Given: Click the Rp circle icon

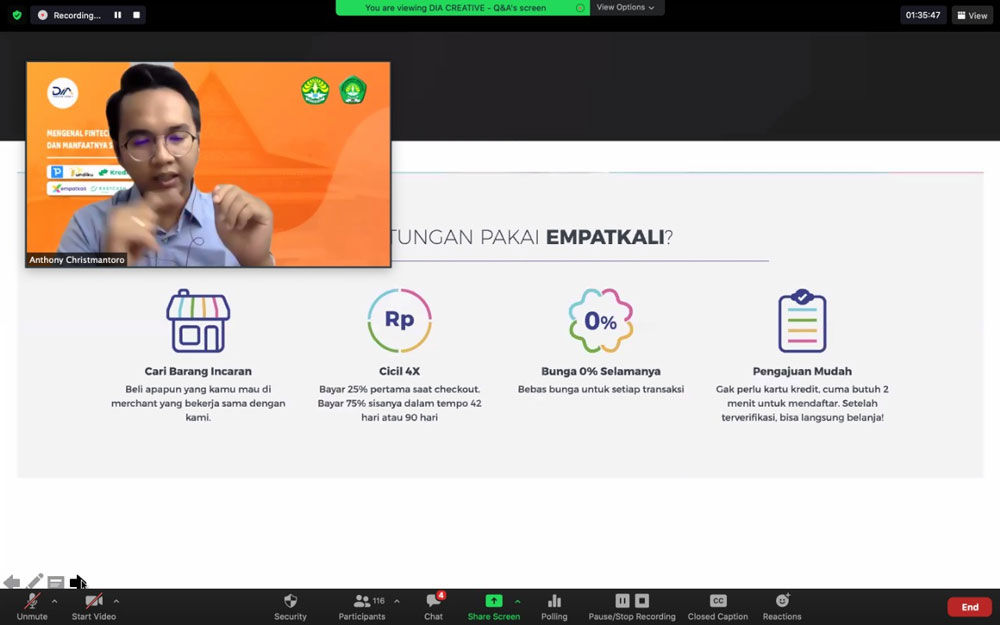Looking at the screenshot, I should pyautogui.click(x=400, y=320).
